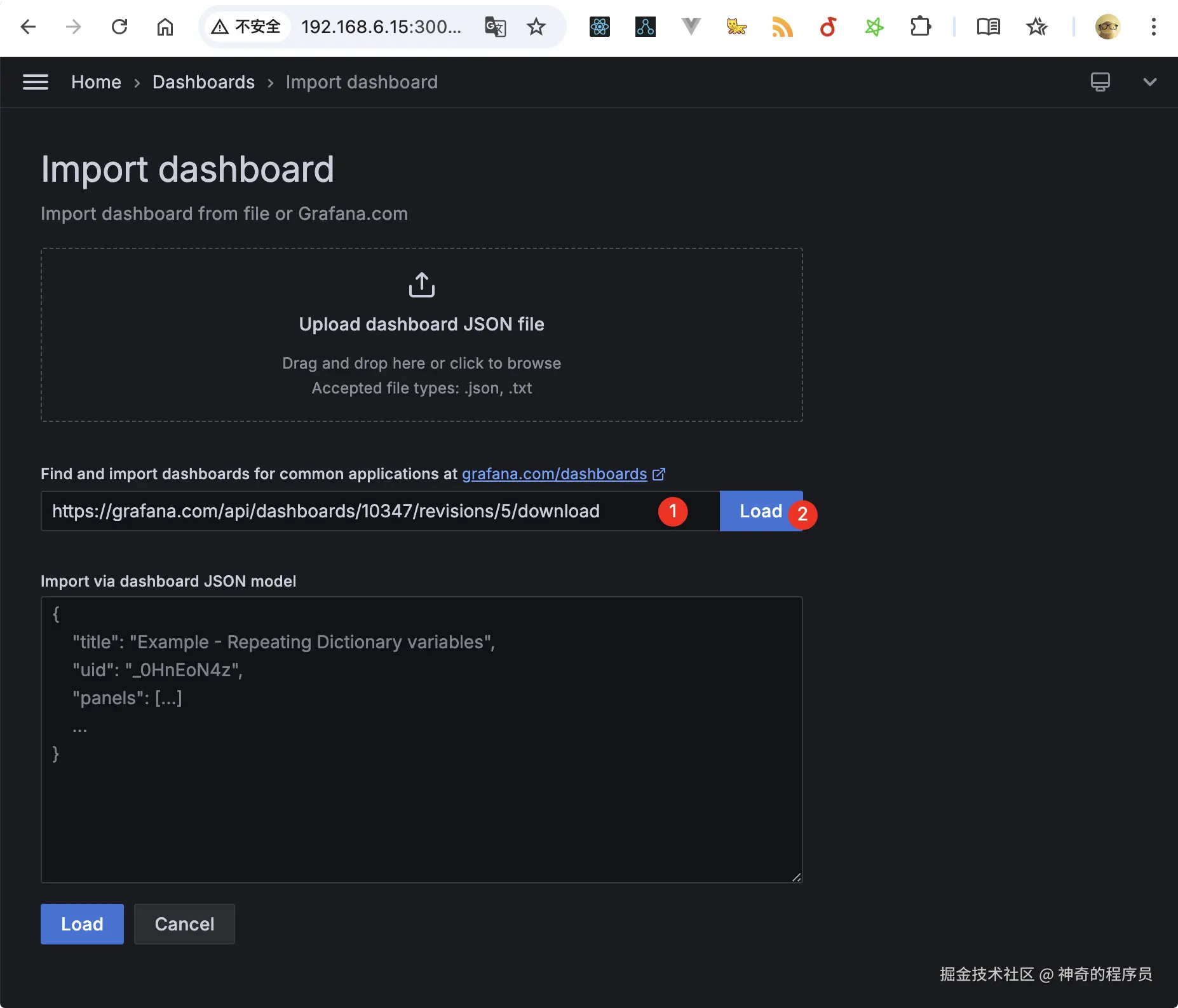Click the 'Import dashboard' page heading

point(187,169)
